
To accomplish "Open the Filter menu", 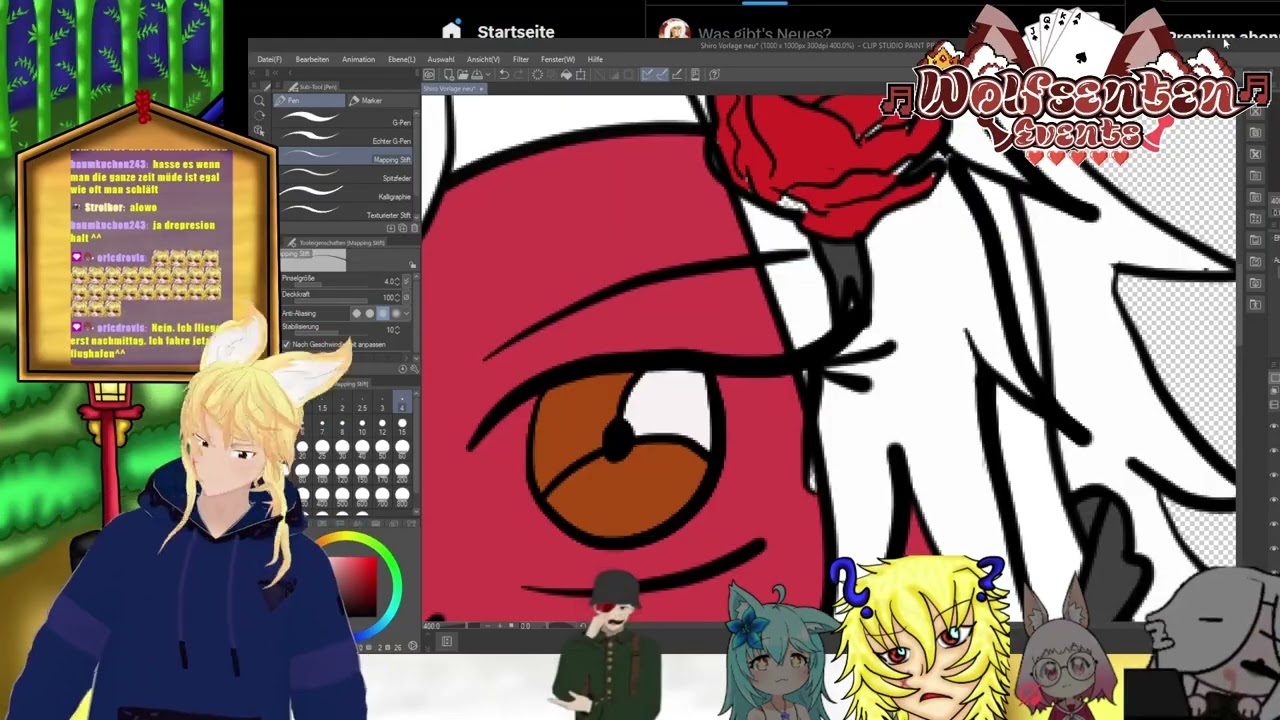I will point(520,59).
